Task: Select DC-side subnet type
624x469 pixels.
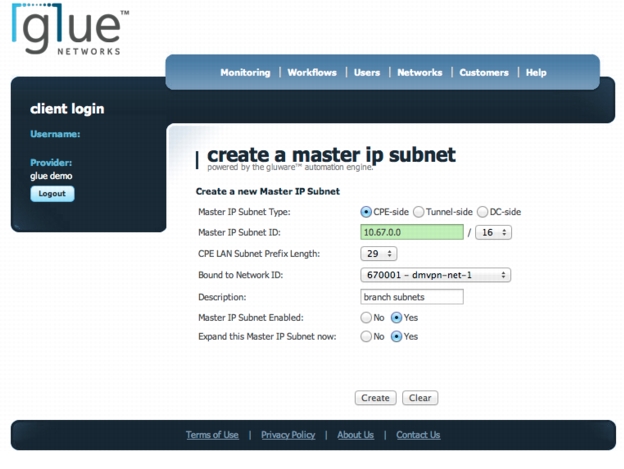Action: (x=482, y=212)
